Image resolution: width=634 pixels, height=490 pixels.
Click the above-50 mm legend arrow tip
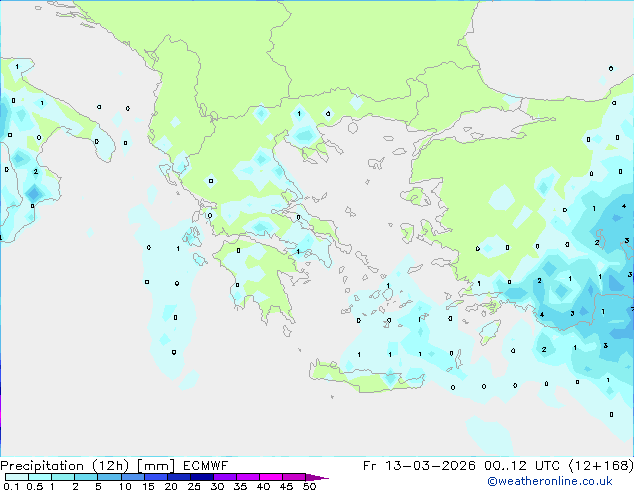point(317,478)
